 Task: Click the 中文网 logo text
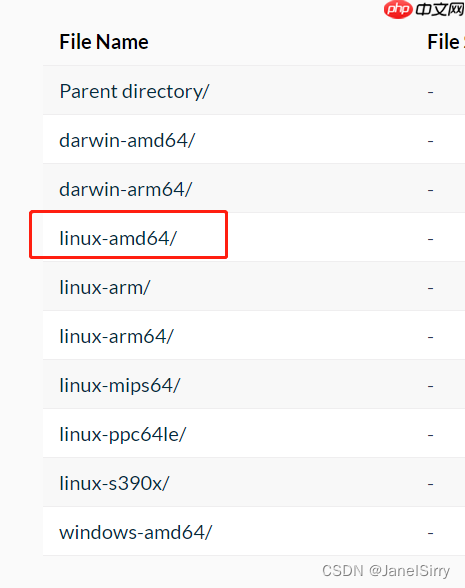click(x=440, y=9)
